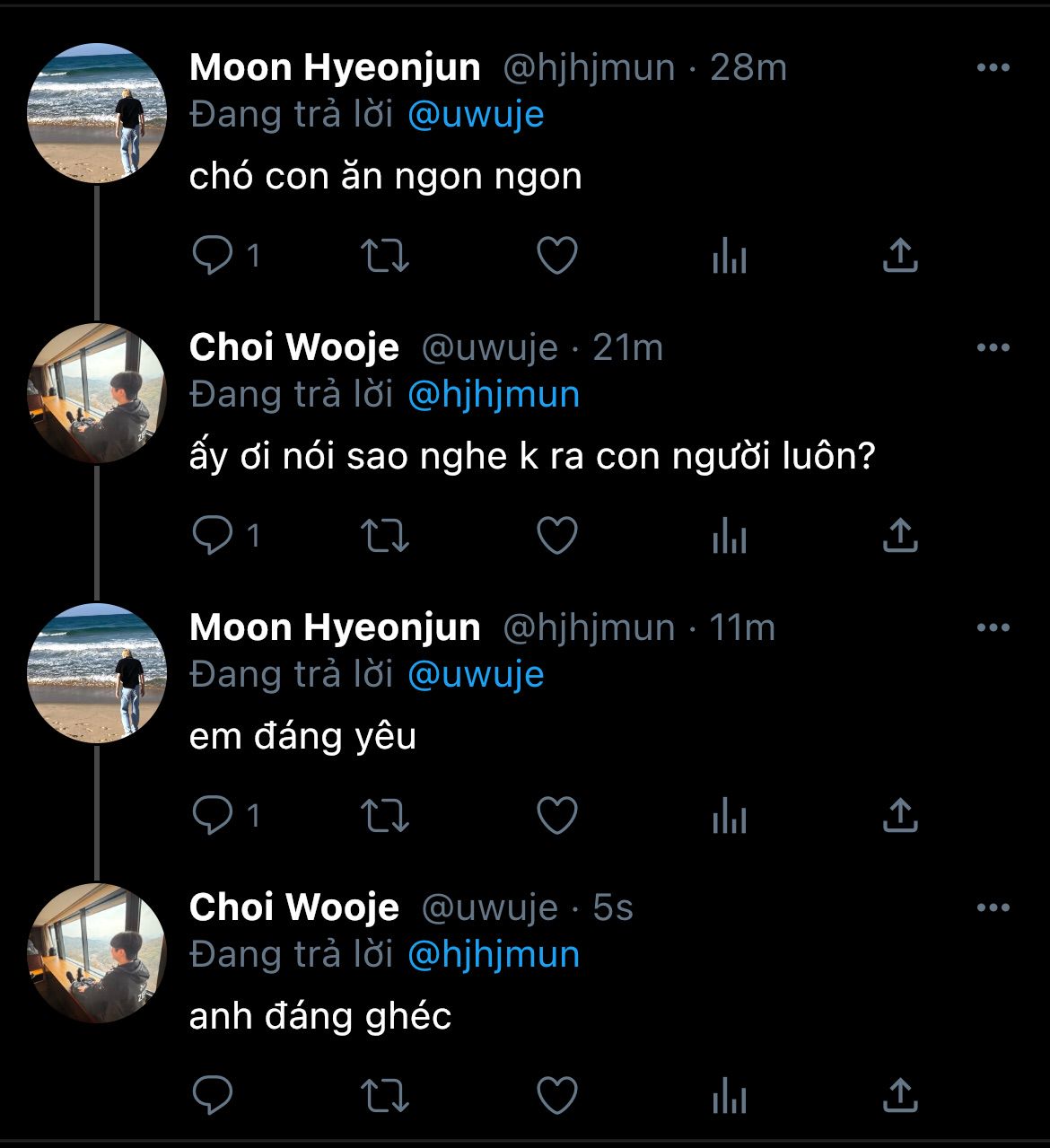Like the "chó con ăn ngon ngon" tweet
The width and height of the screenshot is (1050, 1148).
pos(556,257)
